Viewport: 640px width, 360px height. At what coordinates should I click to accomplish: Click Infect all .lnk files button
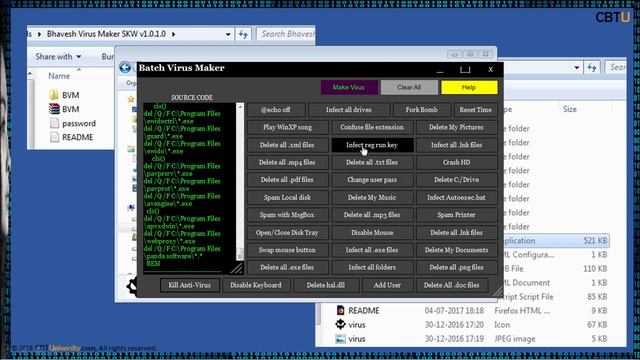coord(456,145)
